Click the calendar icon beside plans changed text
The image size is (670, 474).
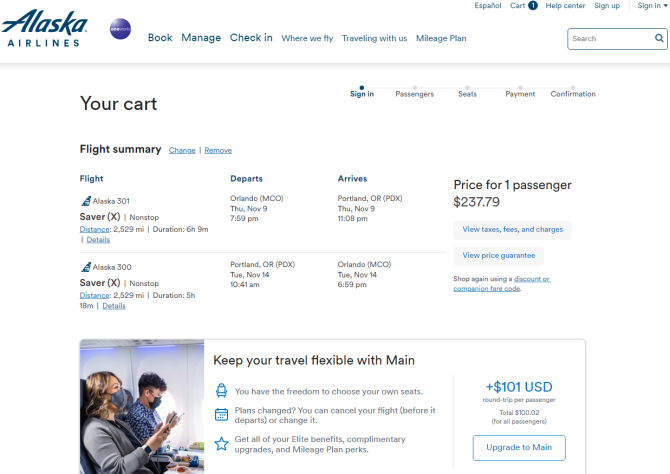point(221,415)
